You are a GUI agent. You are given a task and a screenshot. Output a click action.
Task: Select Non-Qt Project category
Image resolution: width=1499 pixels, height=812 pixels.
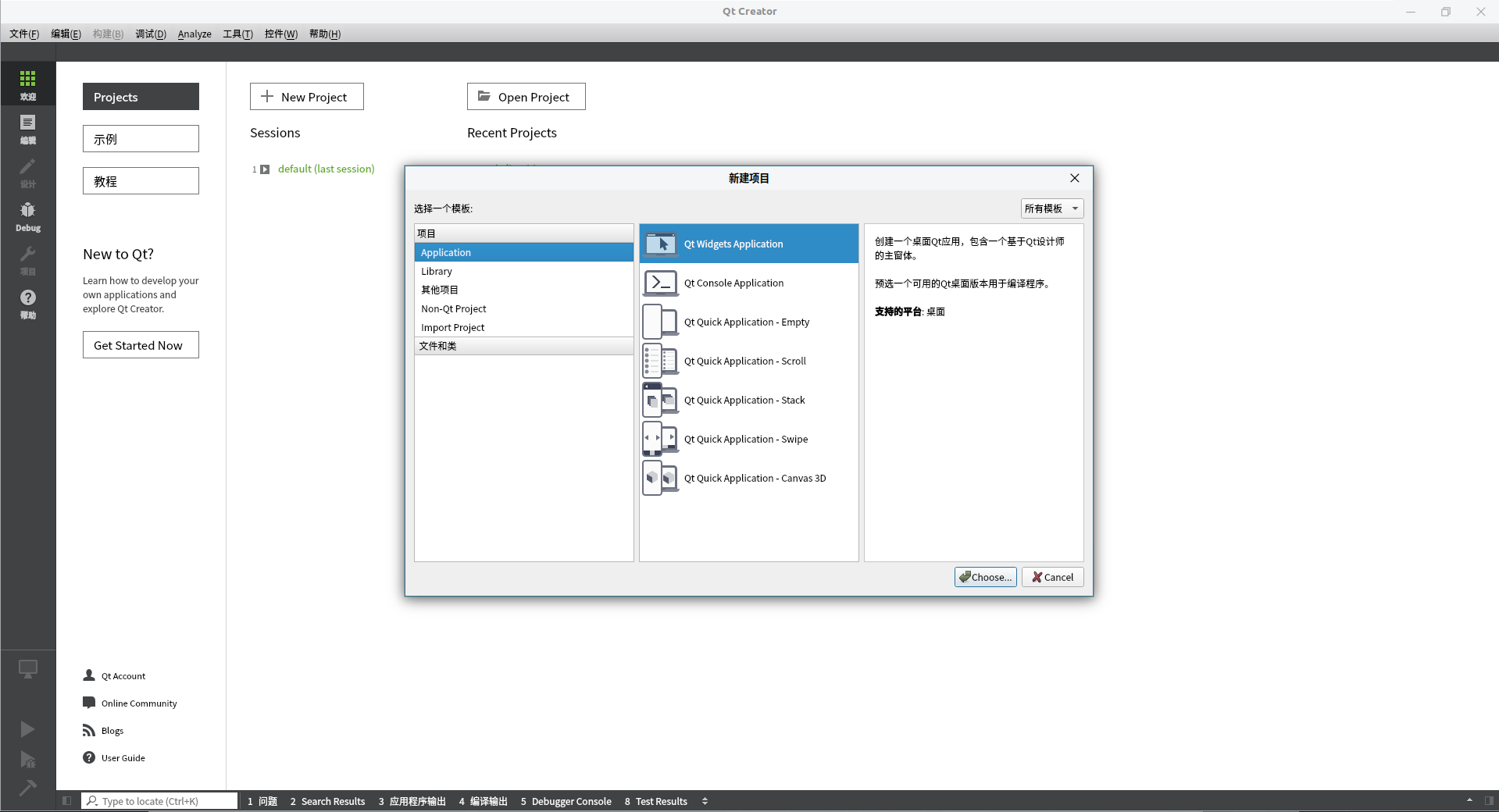[x=524, y=308]
